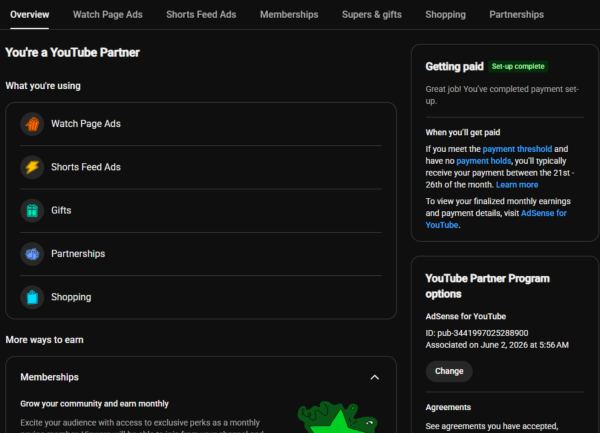This screenshot has width=600, height=433.
Task: Open the Watch Page Ads tab
Action: pyautogui.click(x=108, y=15)
